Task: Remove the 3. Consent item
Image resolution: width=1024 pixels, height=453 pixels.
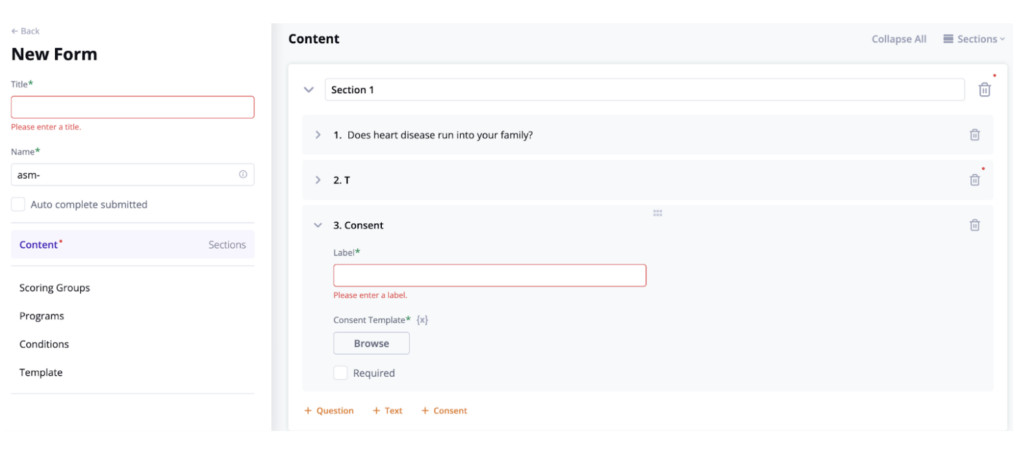Action: 974,225
